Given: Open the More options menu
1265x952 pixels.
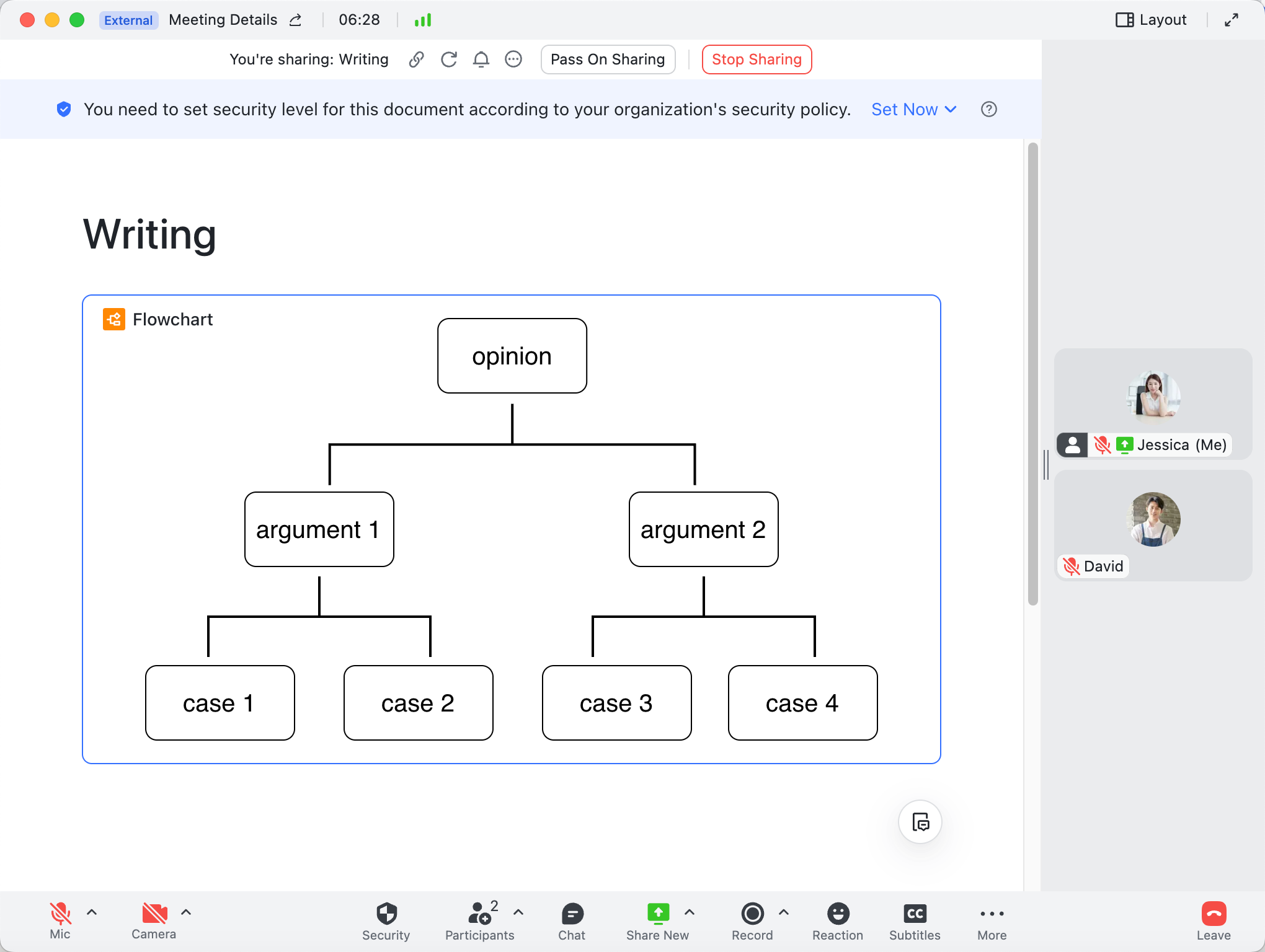Looking at the screenshot, I should 992,922.
